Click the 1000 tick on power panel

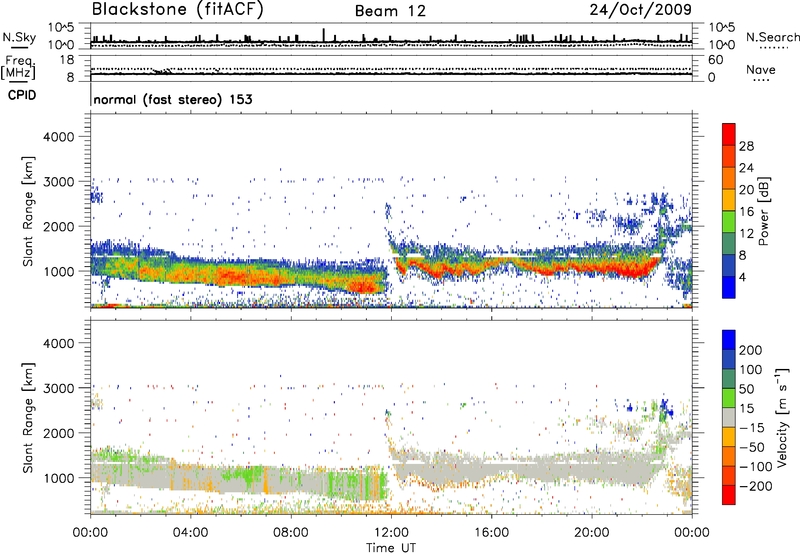58,271
